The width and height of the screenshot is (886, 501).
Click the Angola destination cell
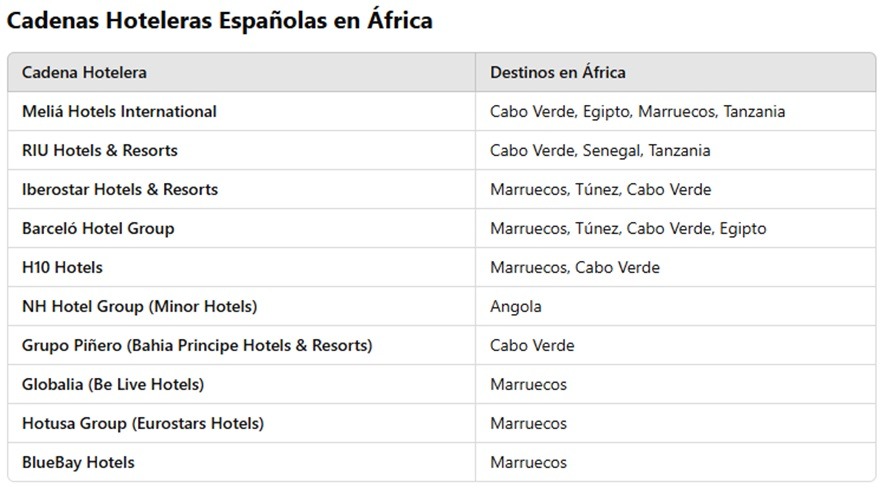point(675,306)
